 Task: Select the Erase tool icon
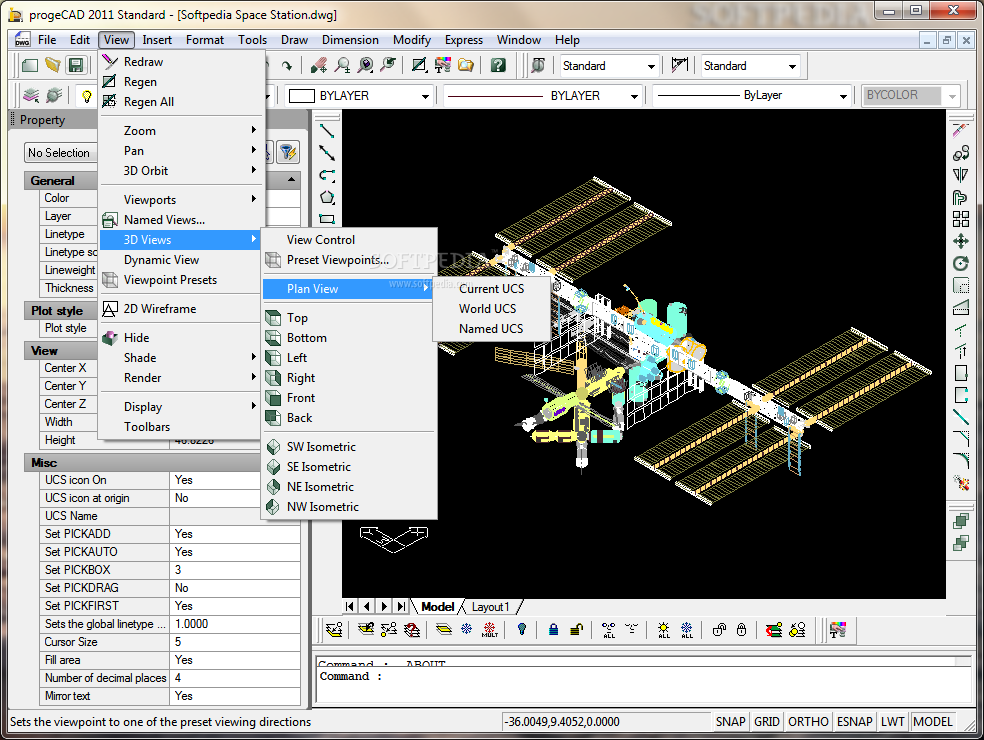(x=961, y=131)
